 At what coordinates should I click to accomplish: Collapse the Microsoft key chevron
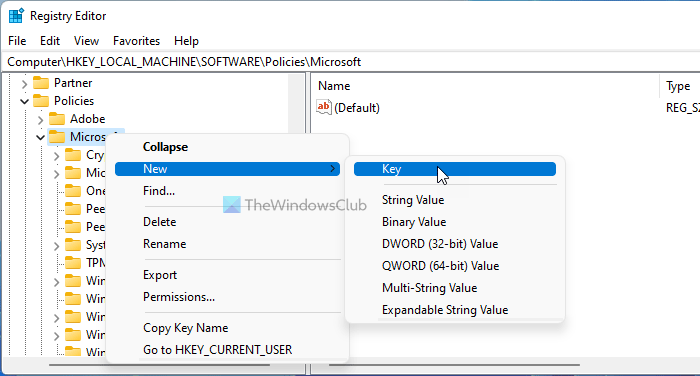41,137
